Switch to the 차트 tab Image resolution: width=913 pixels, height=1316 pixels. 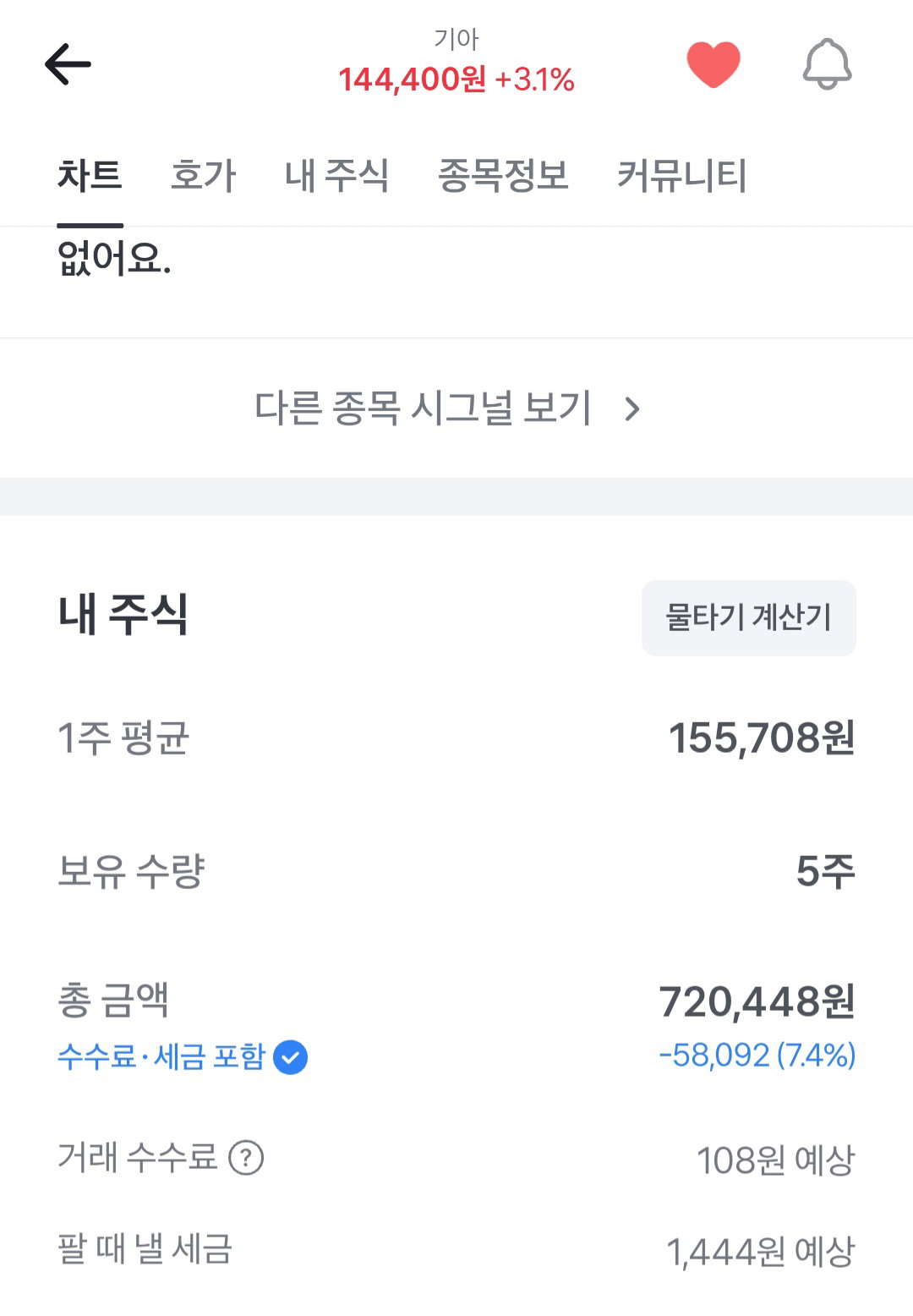[x=90, y=176]
